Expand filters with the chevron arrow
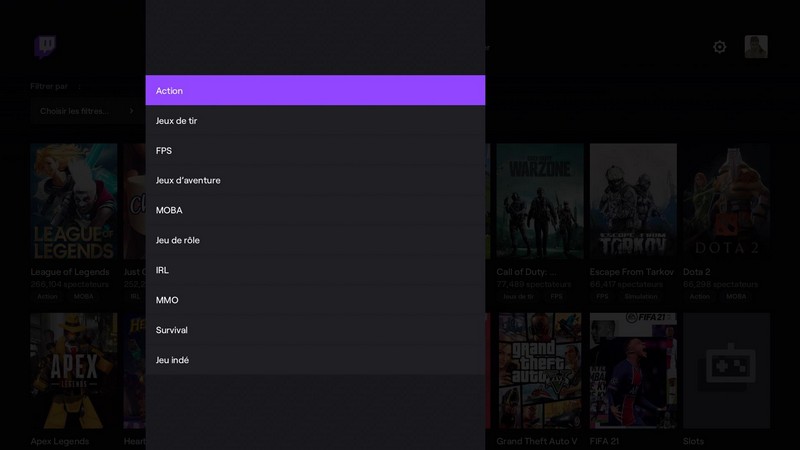800x450 pixels. (x=132, y=111)
